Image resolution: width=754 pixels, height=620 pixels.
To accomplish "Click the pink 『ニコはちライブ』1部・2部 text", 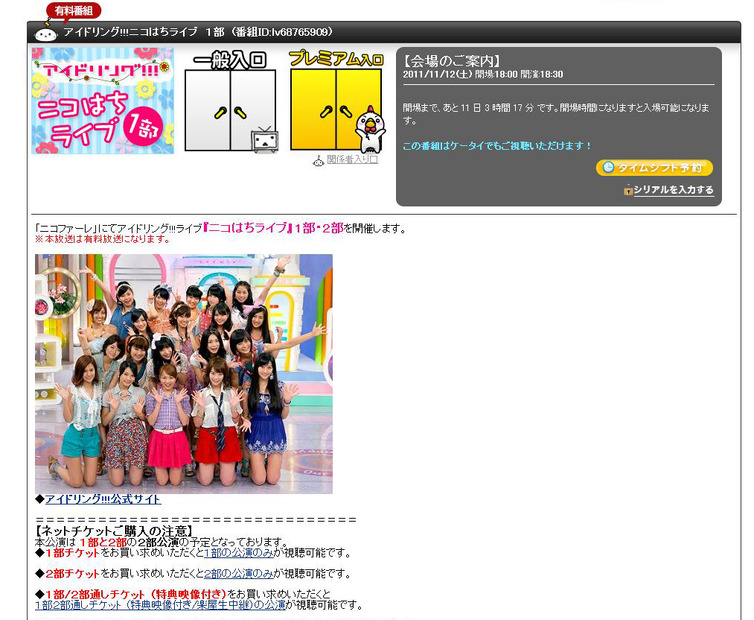I will [x=273, y=228].
